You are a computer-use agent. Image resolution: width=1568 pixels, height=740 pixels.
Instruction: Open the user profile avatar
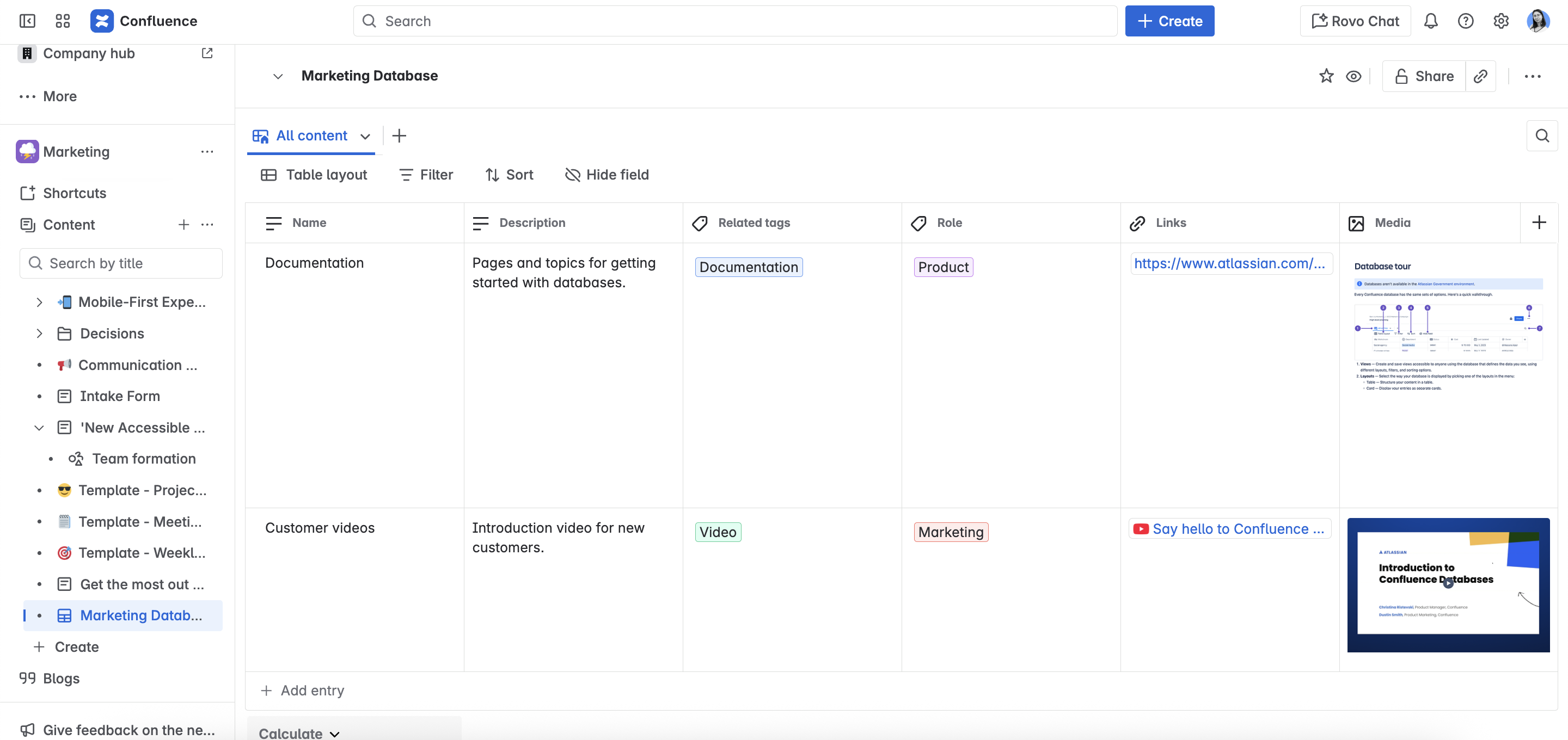click(x=1538, y=21)
